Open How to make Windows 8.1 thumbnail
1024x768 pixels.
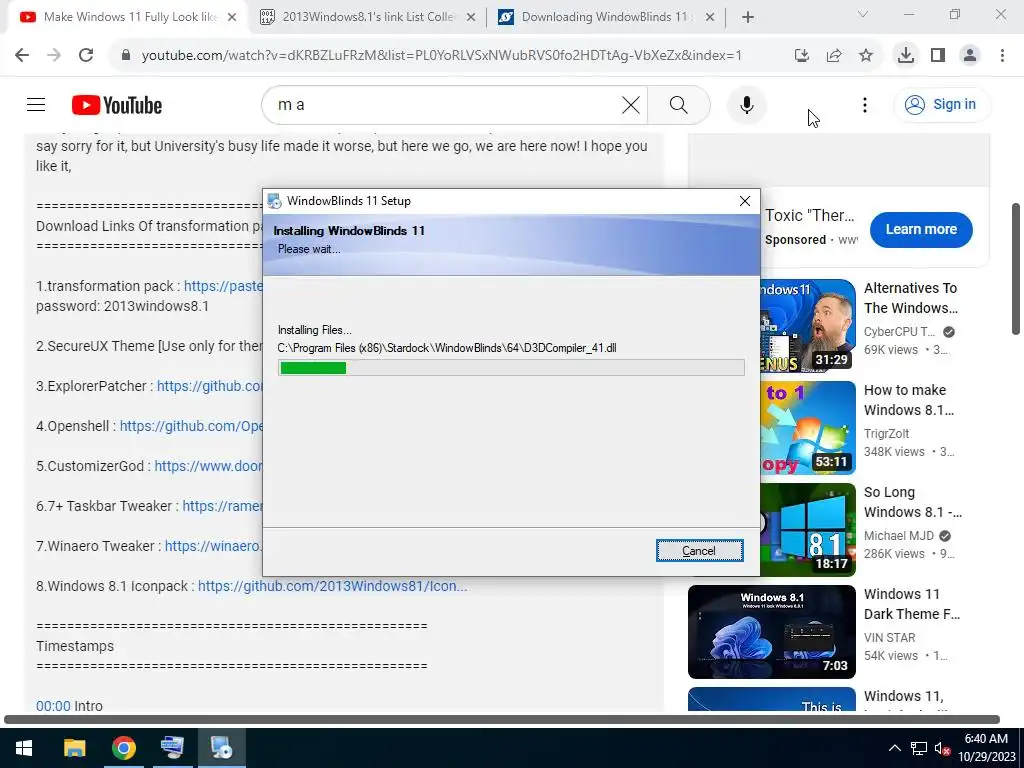click(x=808, y=428)
